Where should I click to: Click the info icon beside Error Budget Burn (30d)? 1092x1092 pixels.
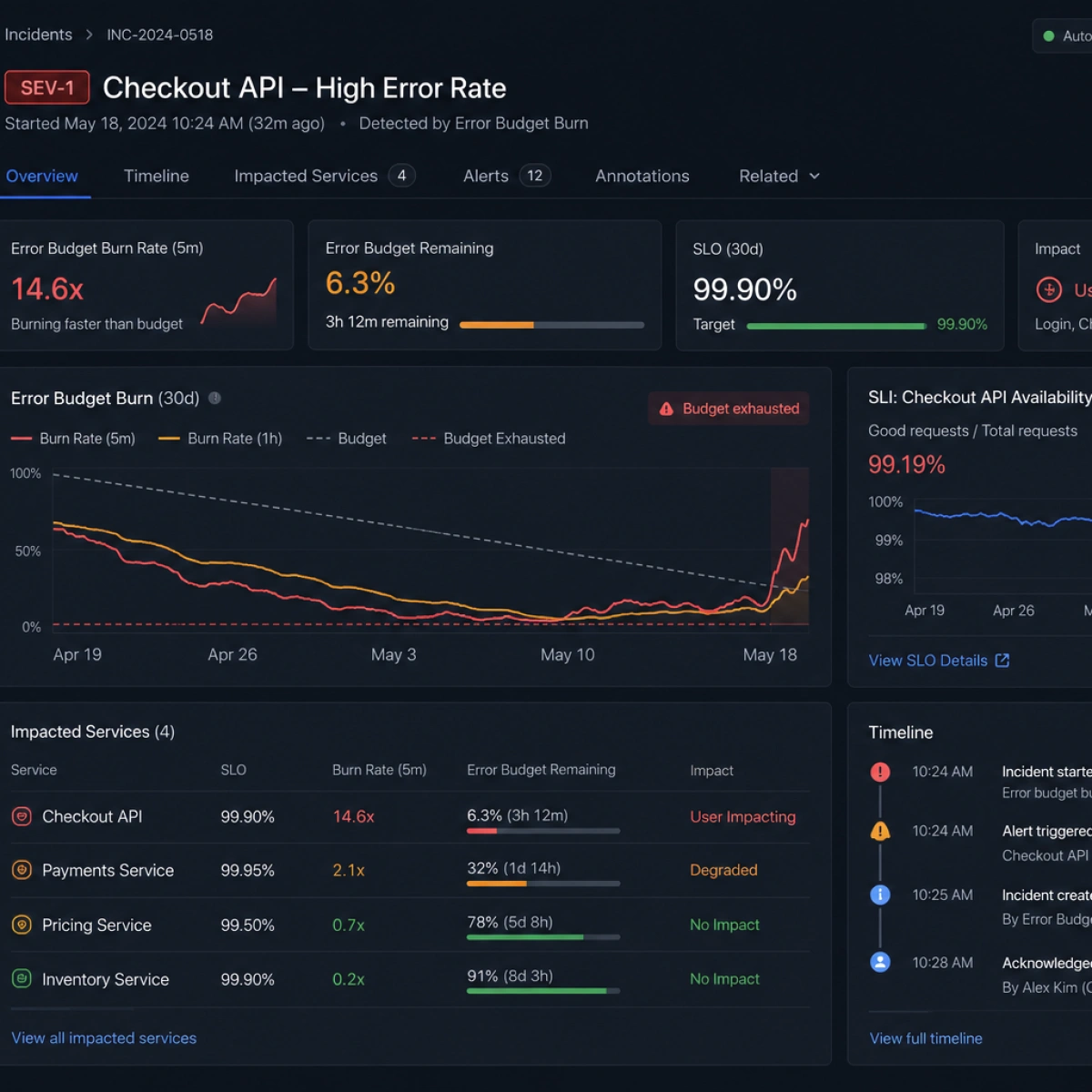click(215, 398)
